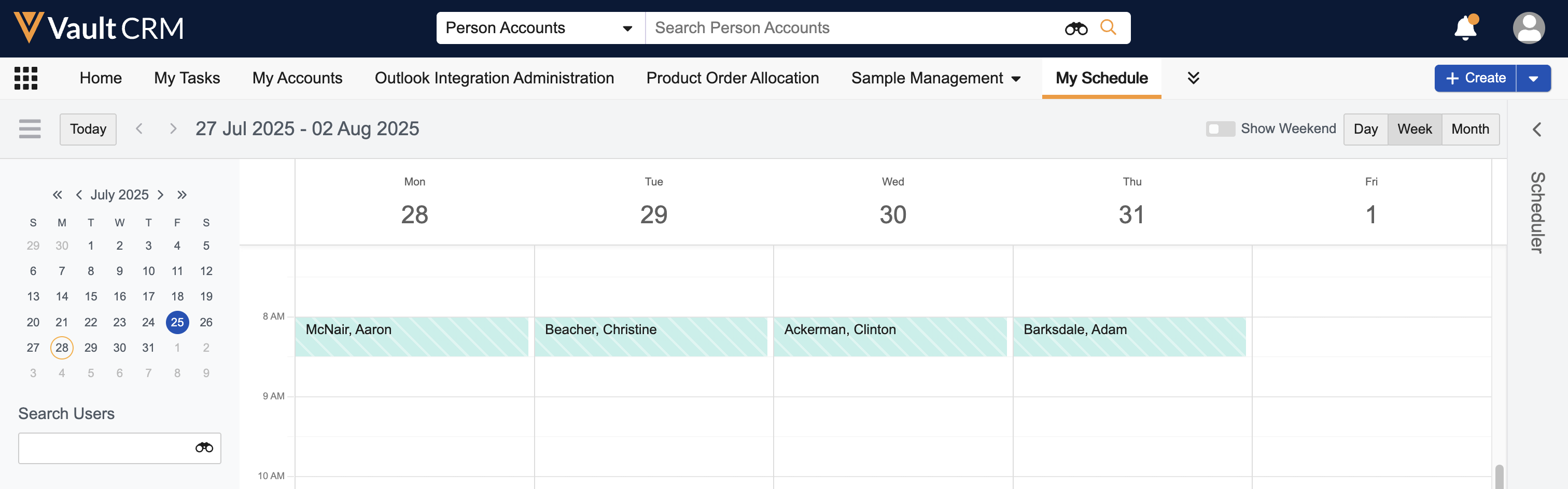Open the user profile avatar

tap(1528, 28)
